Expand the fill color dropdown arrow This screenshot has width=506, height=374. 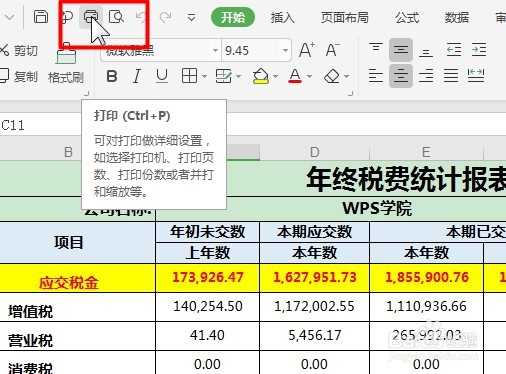(275, 76)
